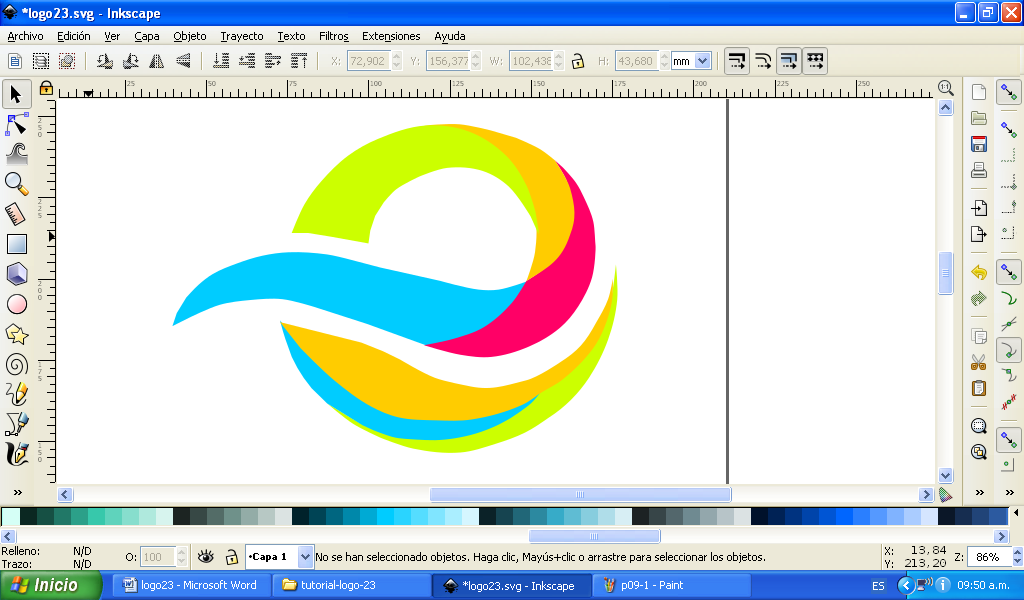
Task: Rotate selection 90° counter-clockwise
Action: tap(104, 61)
